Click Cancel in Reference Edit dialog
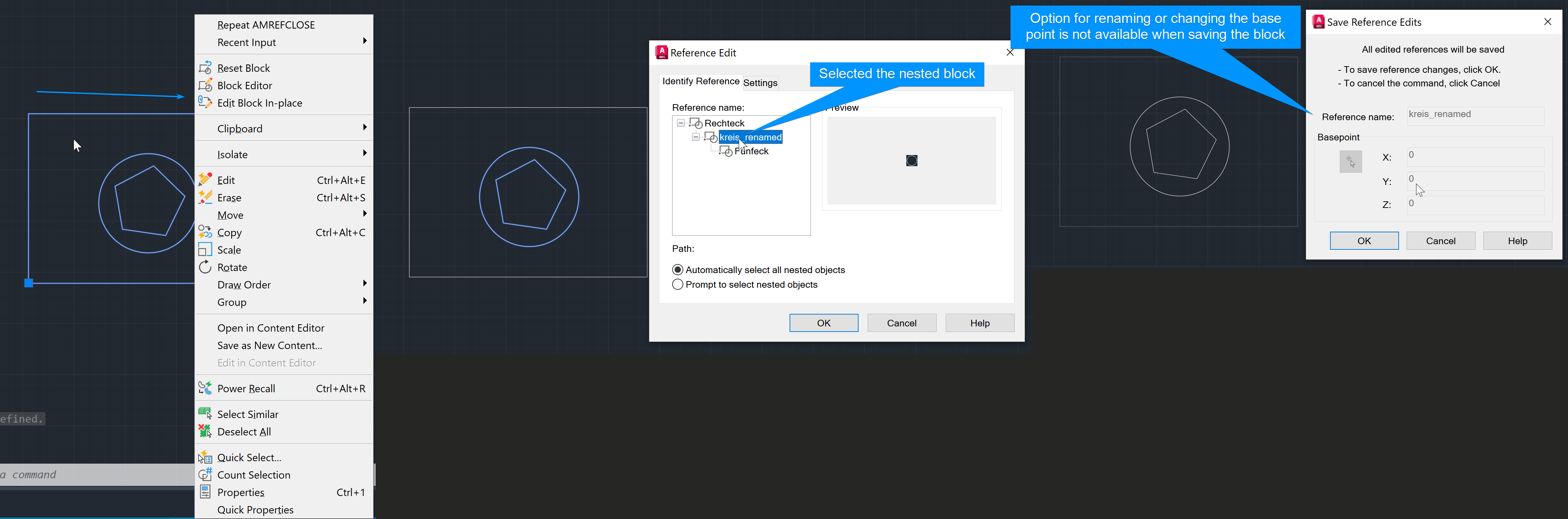Viewport: 1568px width, 519px height. point(901,323)
